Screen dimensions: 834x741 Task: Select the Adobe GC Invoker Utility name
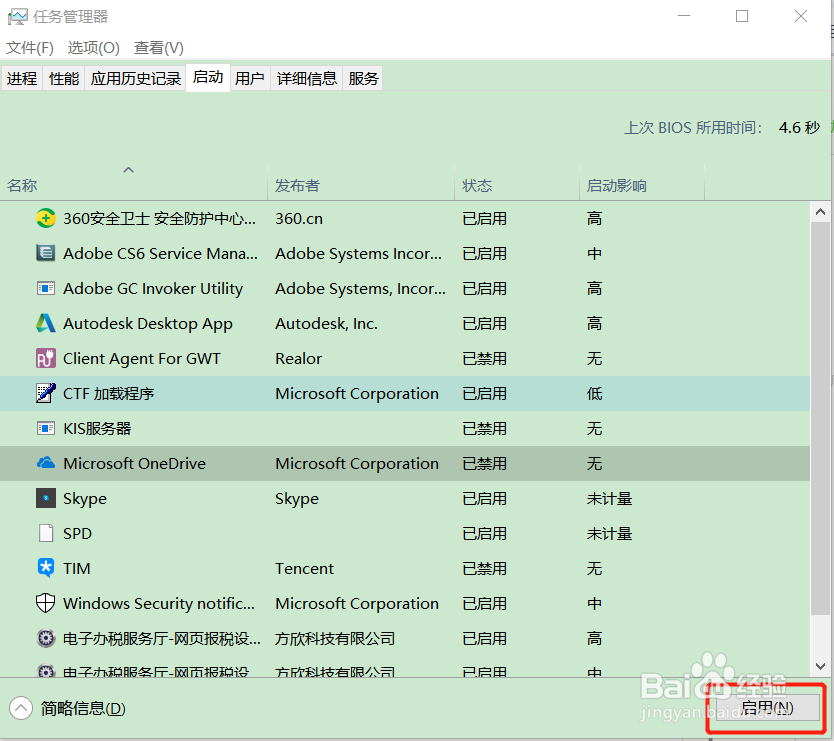pyautogui.click(x=153, y=289)
